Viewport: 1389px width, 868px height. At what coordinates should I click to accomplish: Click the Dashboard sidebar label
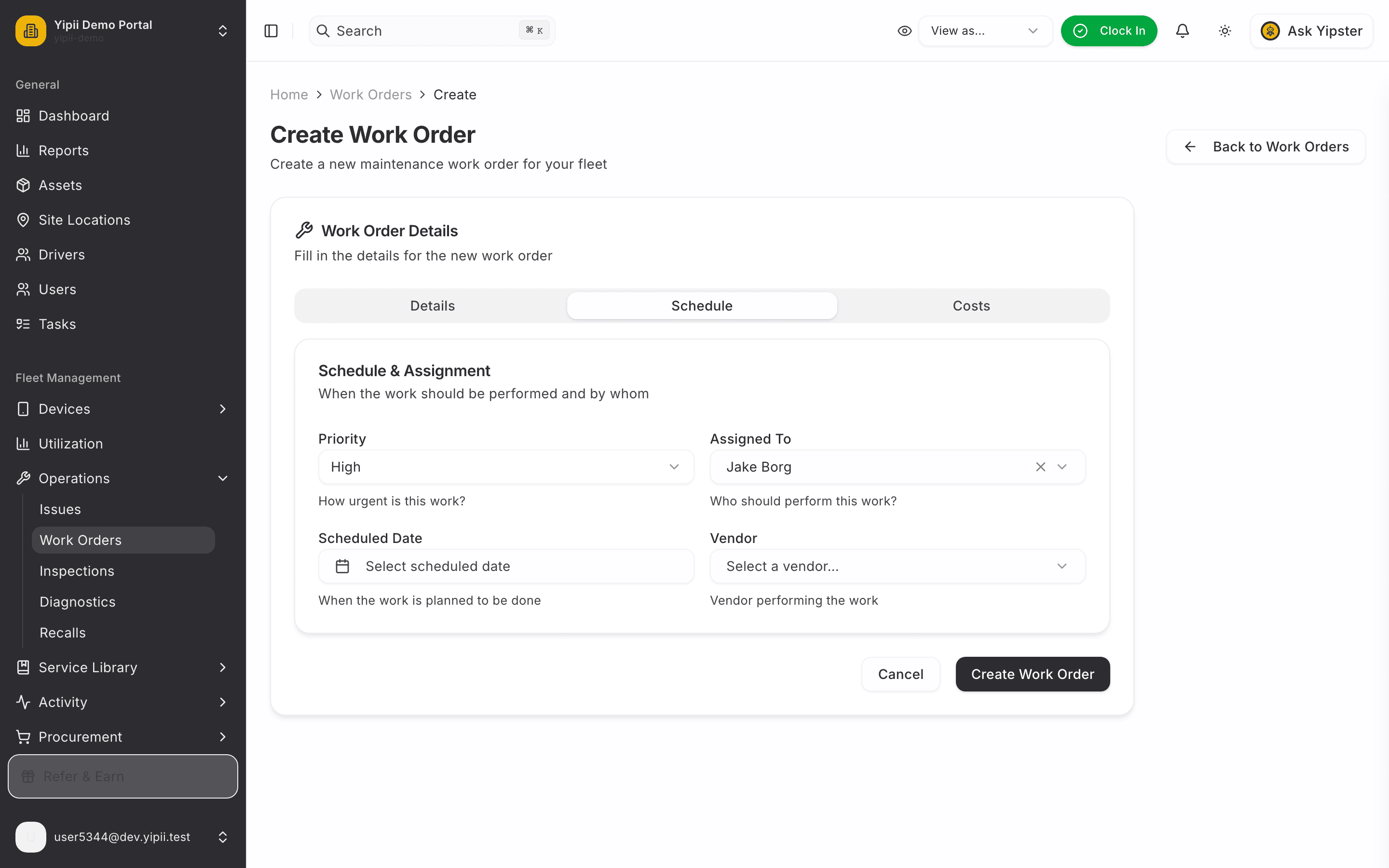73,116
